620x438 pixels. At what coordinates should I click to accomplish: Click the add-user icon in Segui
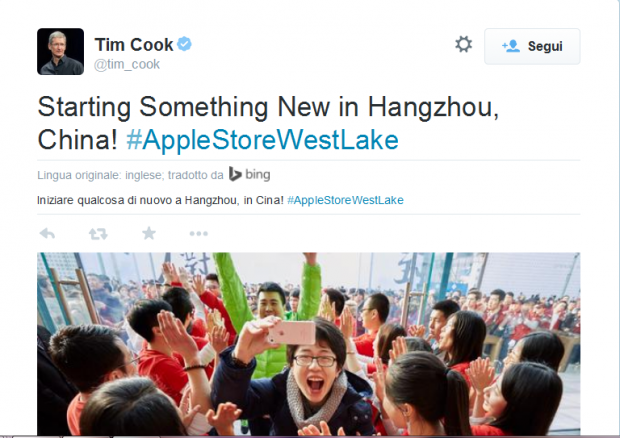(510, 46)
